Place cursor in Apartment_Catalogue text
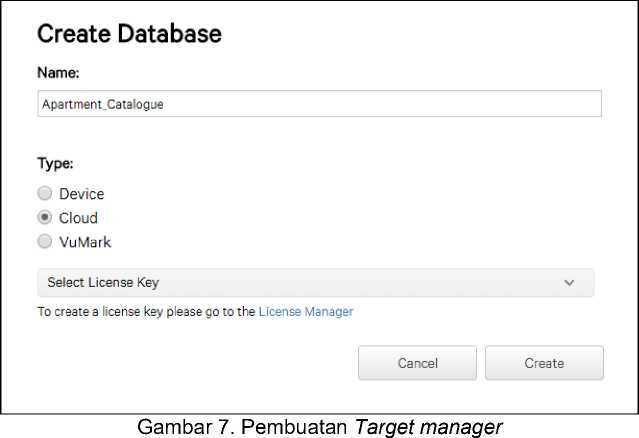This screenshot has width=639, height=438. (102, 104)
